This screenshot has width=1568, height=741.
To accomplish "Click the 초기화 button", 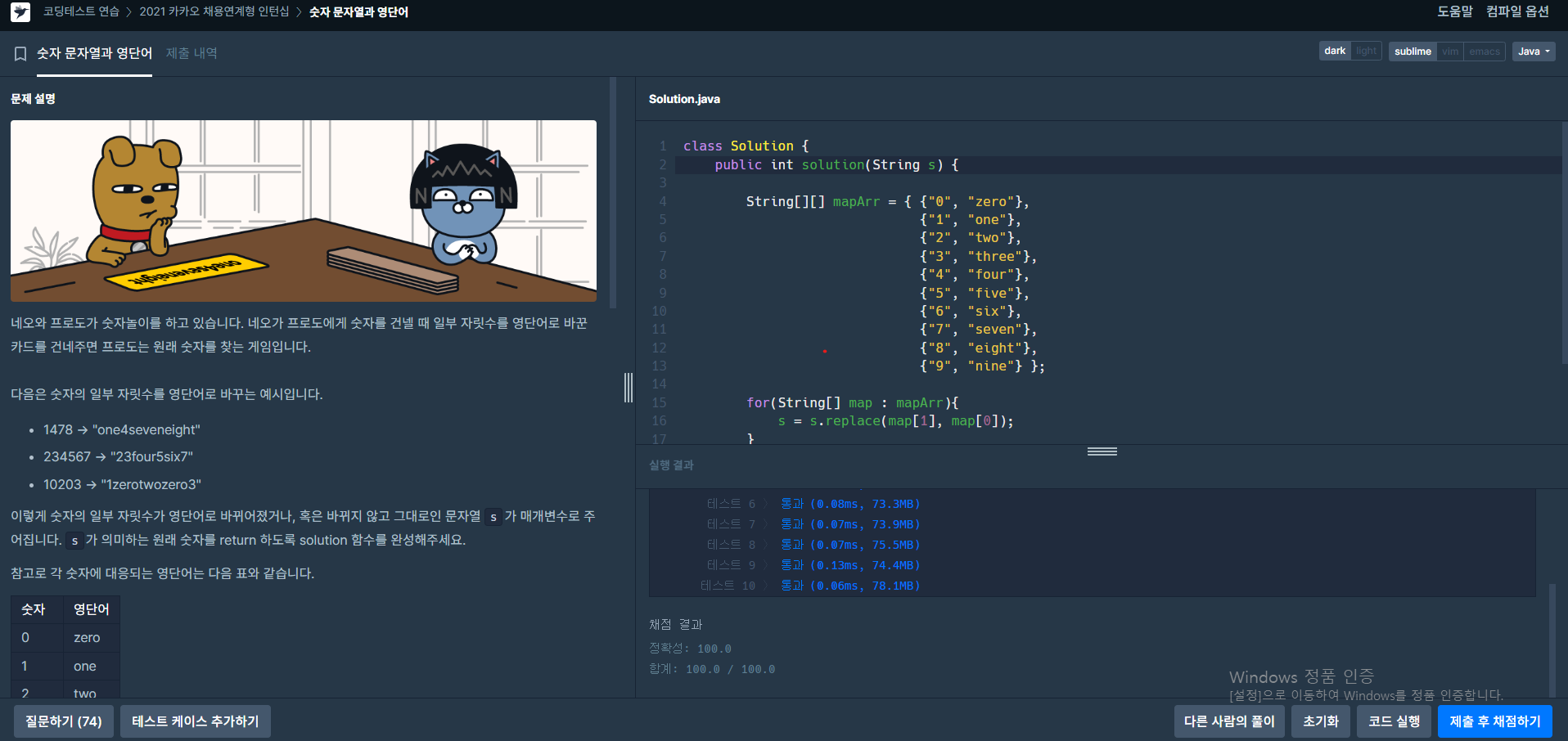I will 1321,721.
